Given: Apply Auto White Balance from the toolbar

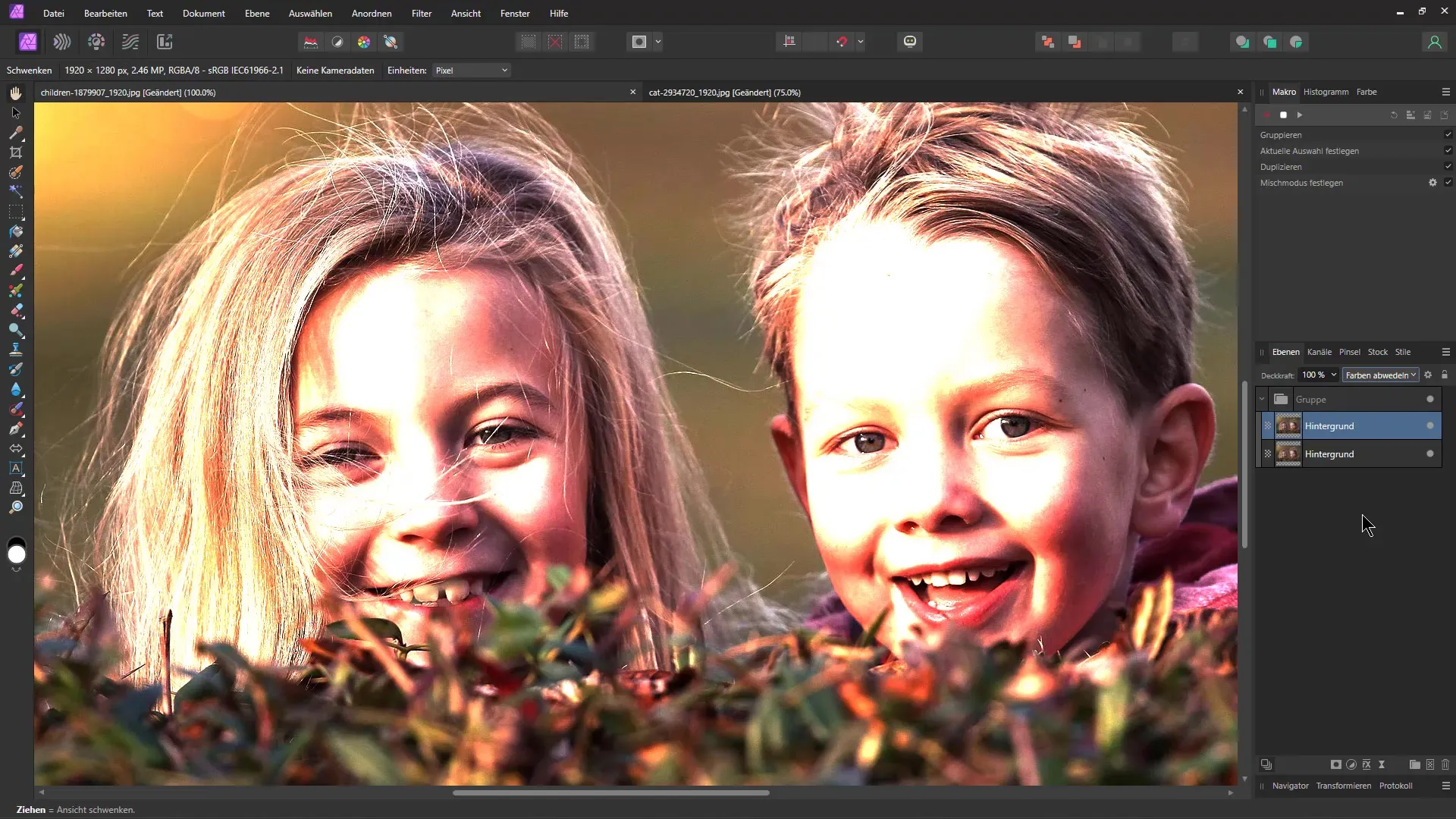Looking at the screenshot, I should tap(391, 42).
